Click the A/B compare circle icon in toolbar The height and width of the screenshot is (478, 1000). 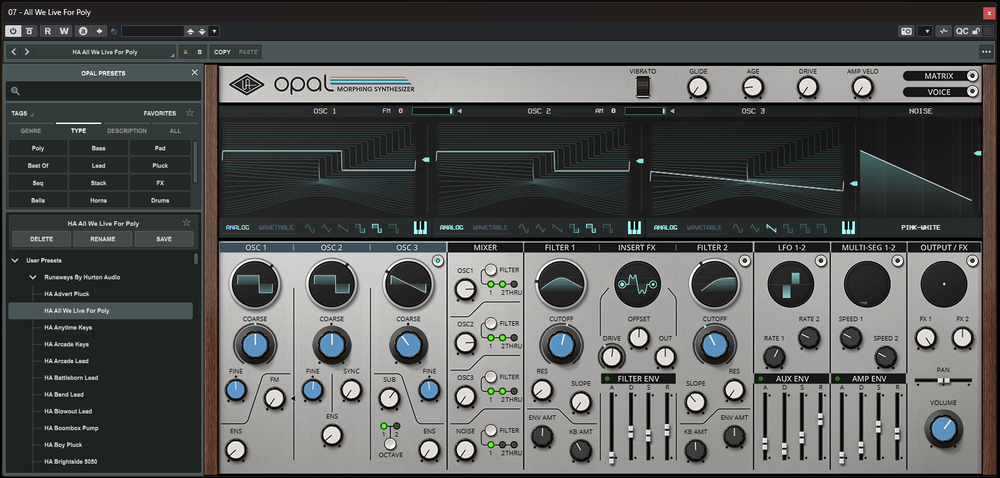pyautogui.click(x=83, y=31)
